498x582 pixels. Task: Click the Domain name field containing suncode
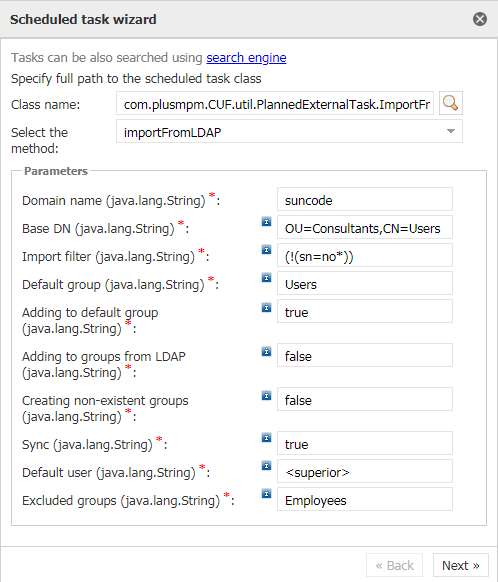[x=365, y=199]
